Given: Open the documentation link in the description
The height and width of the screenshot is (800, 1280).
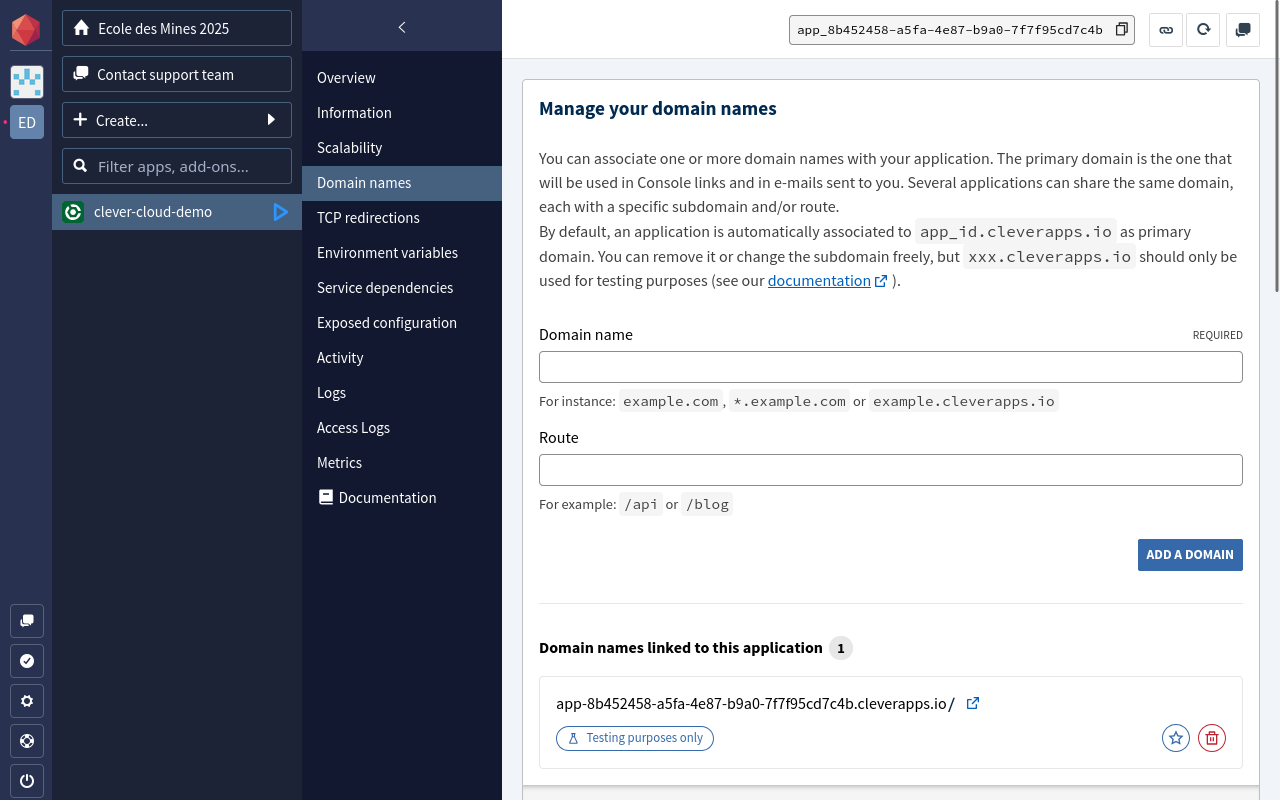Looking at the screenshot, I should (x=820, y=280).
